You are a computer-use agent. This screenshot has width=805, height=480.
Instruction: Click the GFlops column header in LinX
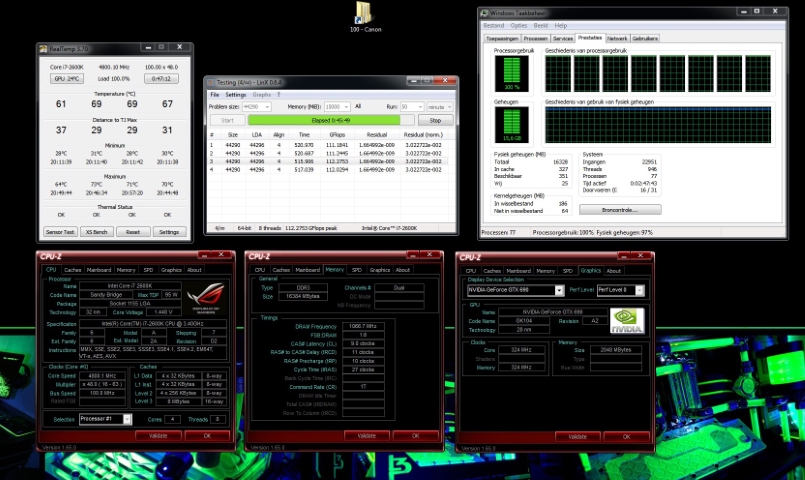point(337,135)
